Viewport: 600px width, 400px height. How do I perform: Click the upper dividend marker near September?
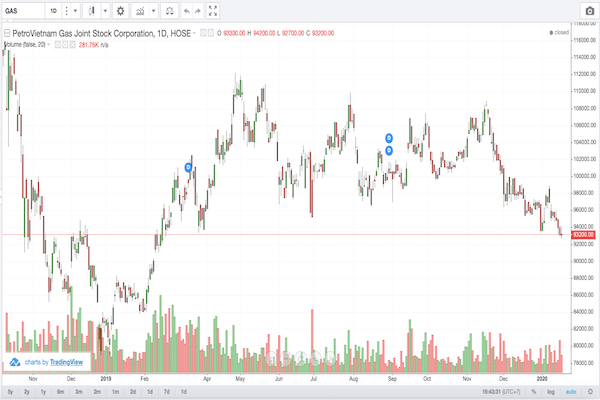[x=389, y=138]
